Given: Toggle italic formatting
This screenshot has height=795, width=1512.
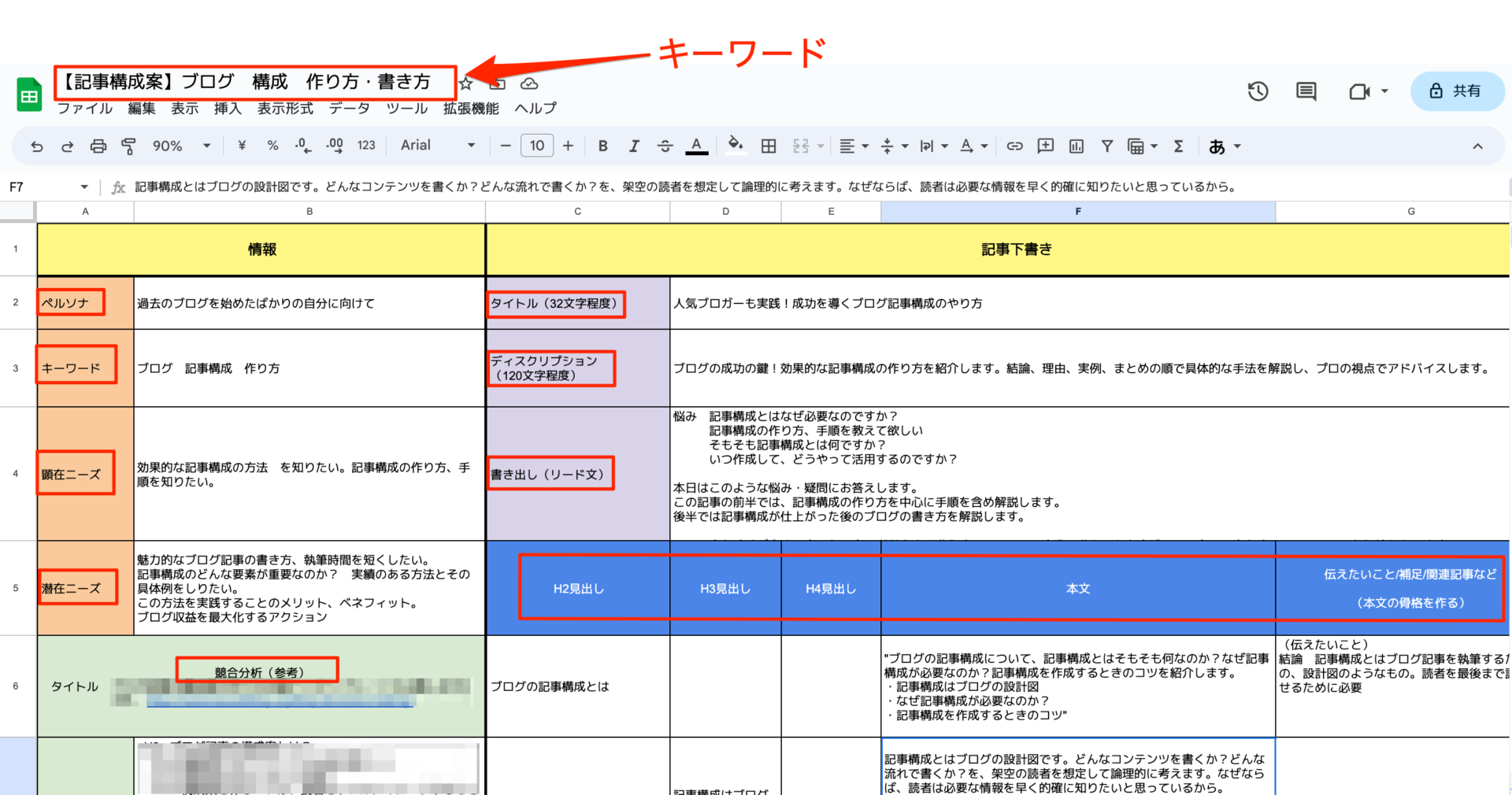Looking at the screenshot, I should [634, 146].
